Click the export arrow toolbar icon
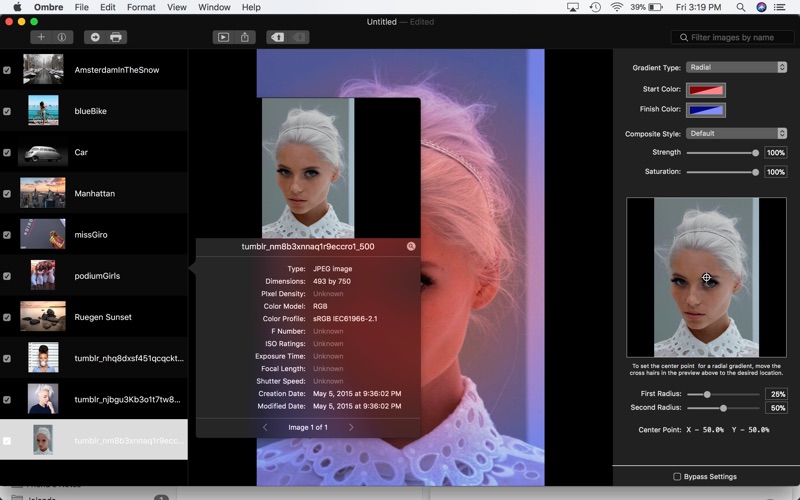 [x=95, y=37]
